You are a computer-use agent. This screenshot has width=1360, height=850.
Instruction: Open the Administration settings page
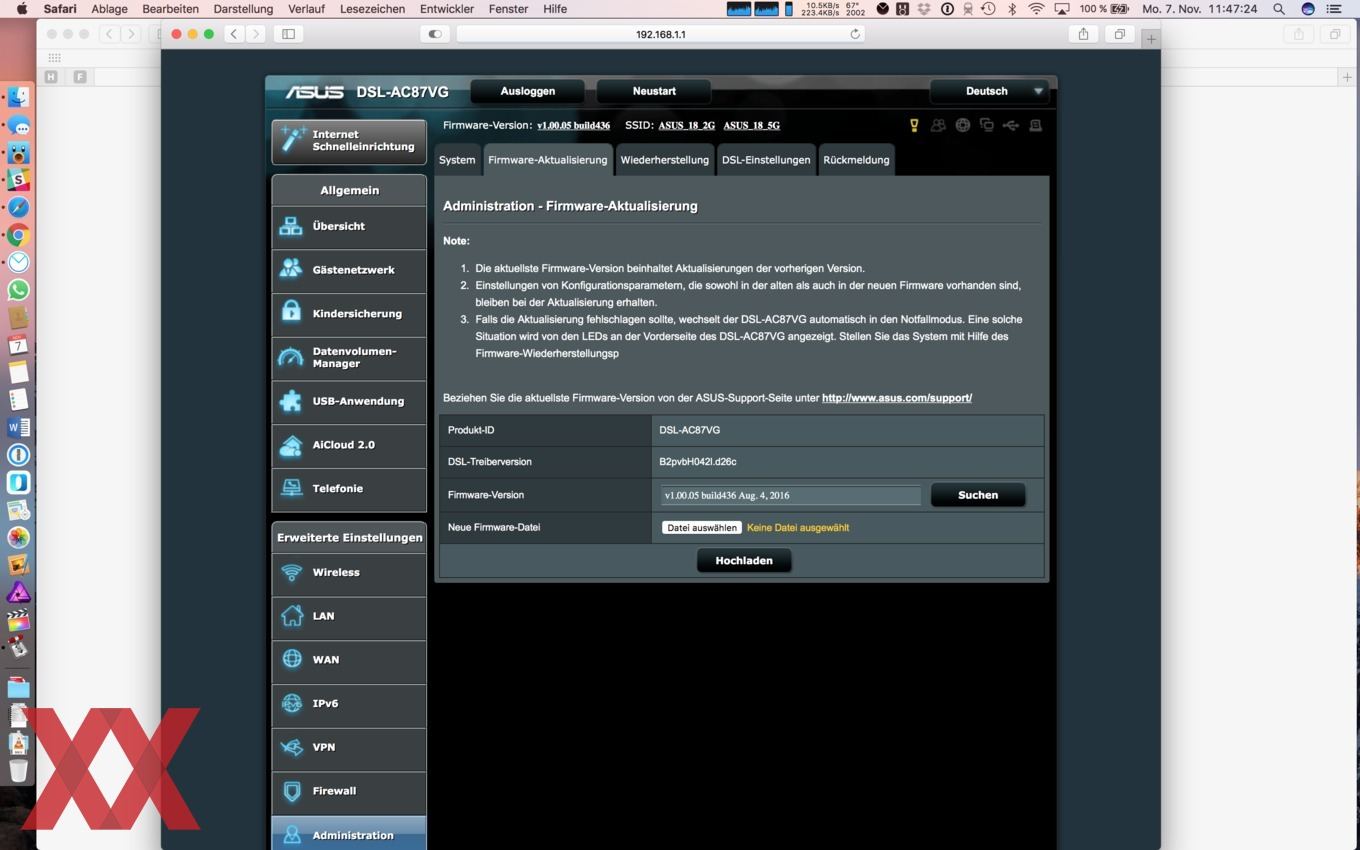[x=349, y=834]
